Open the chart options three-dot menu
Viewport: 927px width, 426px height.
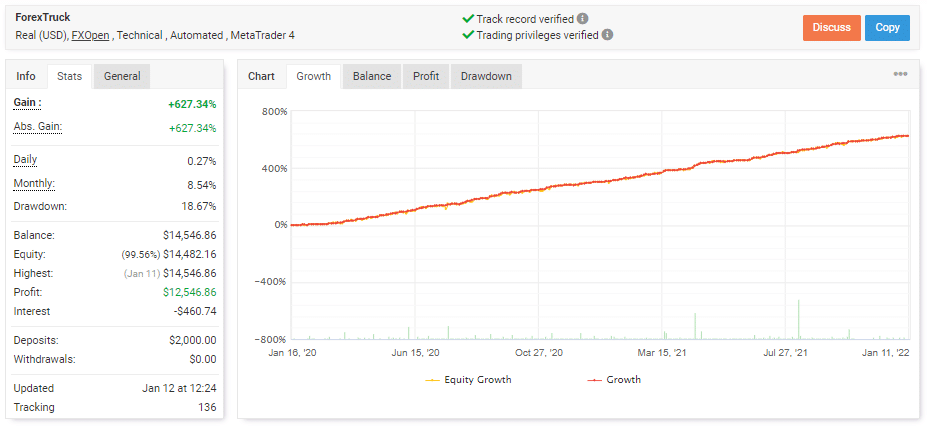click(x=900, y=74)
